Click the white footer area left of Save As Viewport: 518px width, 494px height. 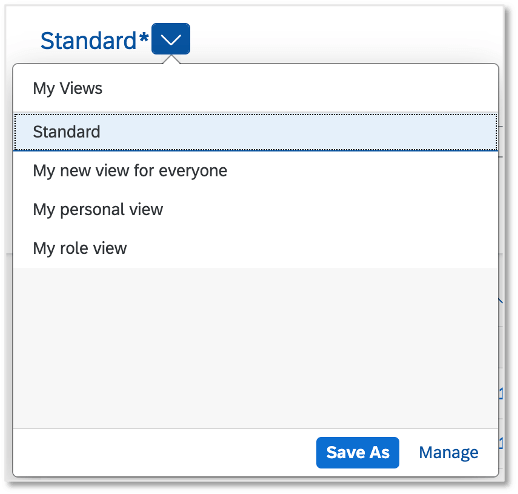[x=164, y=452]
